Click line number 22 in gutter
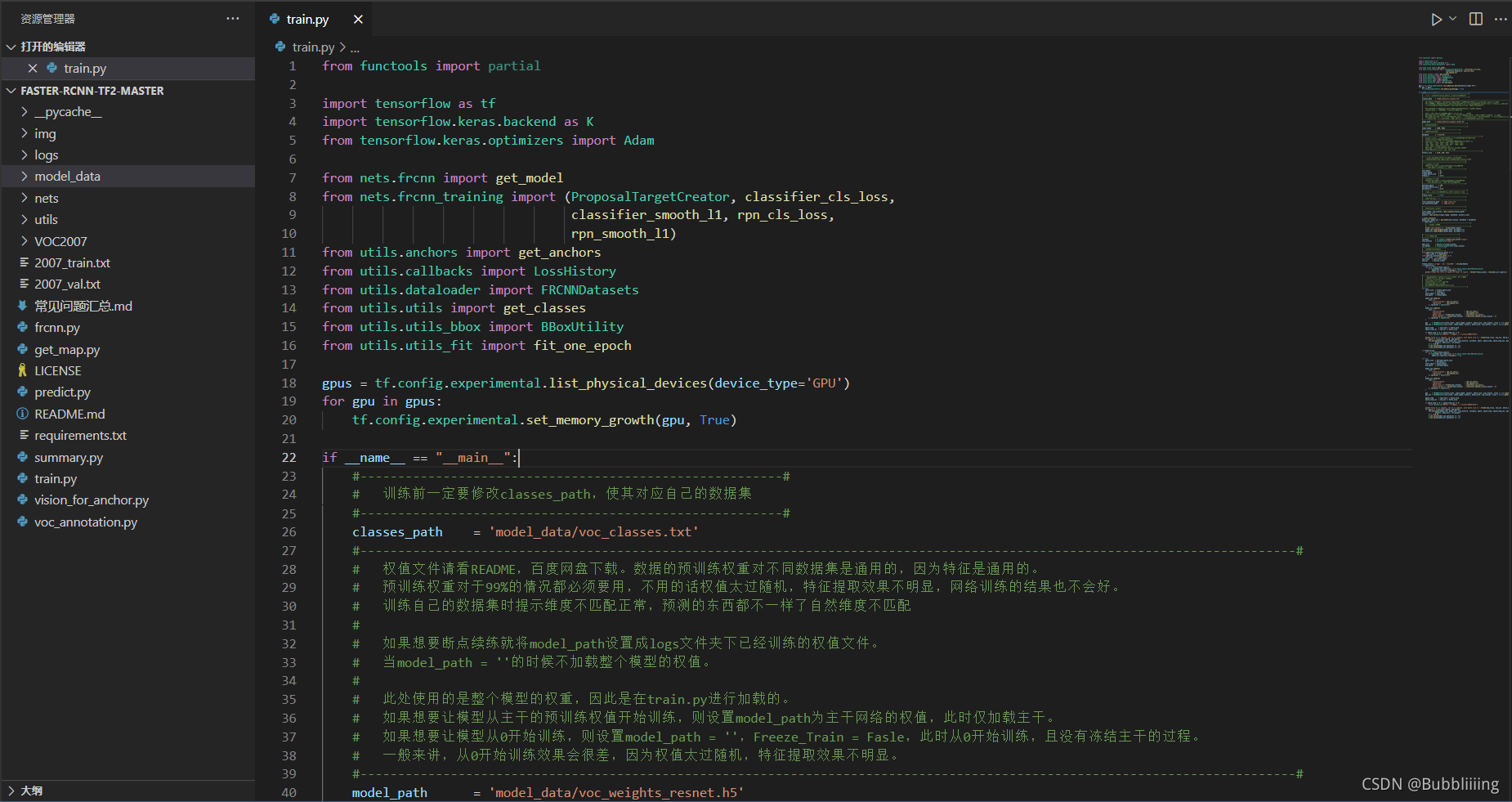The height and width of the screenshot is (802, 1512). [289, 458]
